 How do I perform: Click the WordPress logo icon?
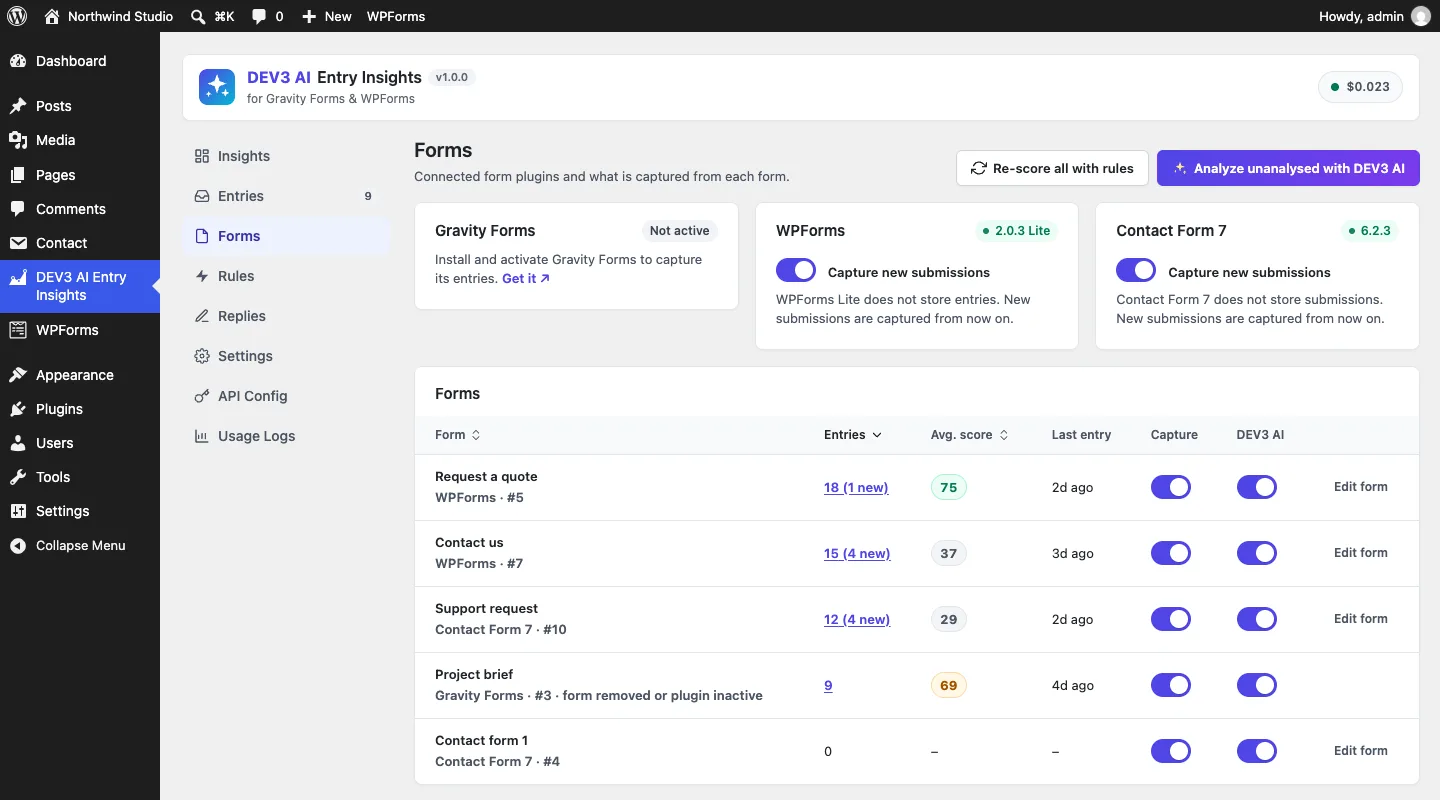click(17, 16)
